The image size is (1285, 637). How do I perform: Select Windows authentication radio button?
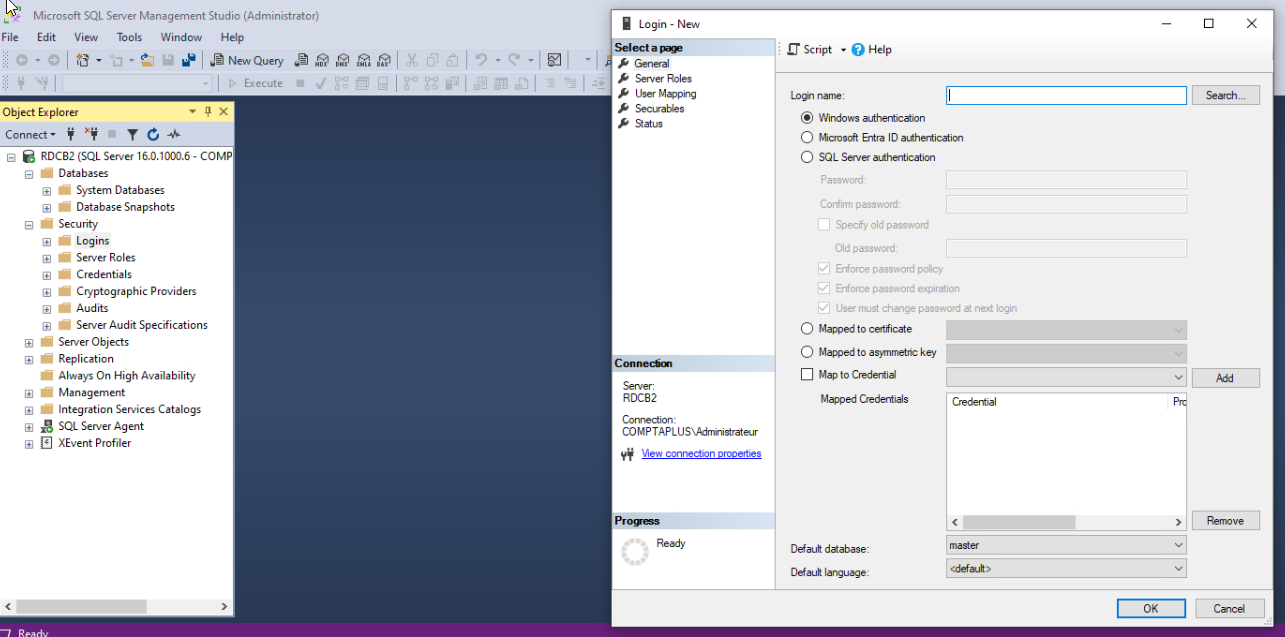(807, 118)
